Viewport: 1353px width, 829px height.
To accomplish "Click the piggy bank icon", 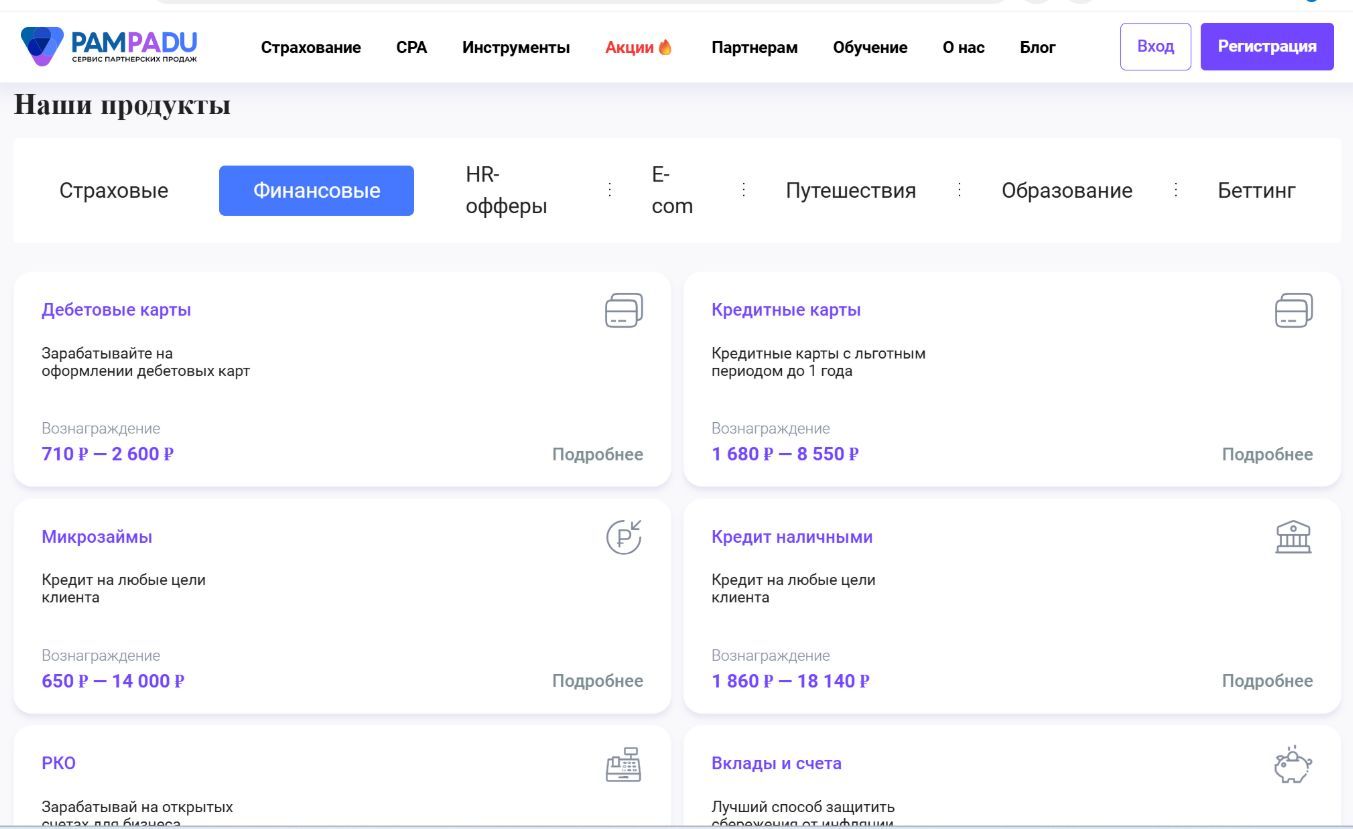I will coord(1292,765).
